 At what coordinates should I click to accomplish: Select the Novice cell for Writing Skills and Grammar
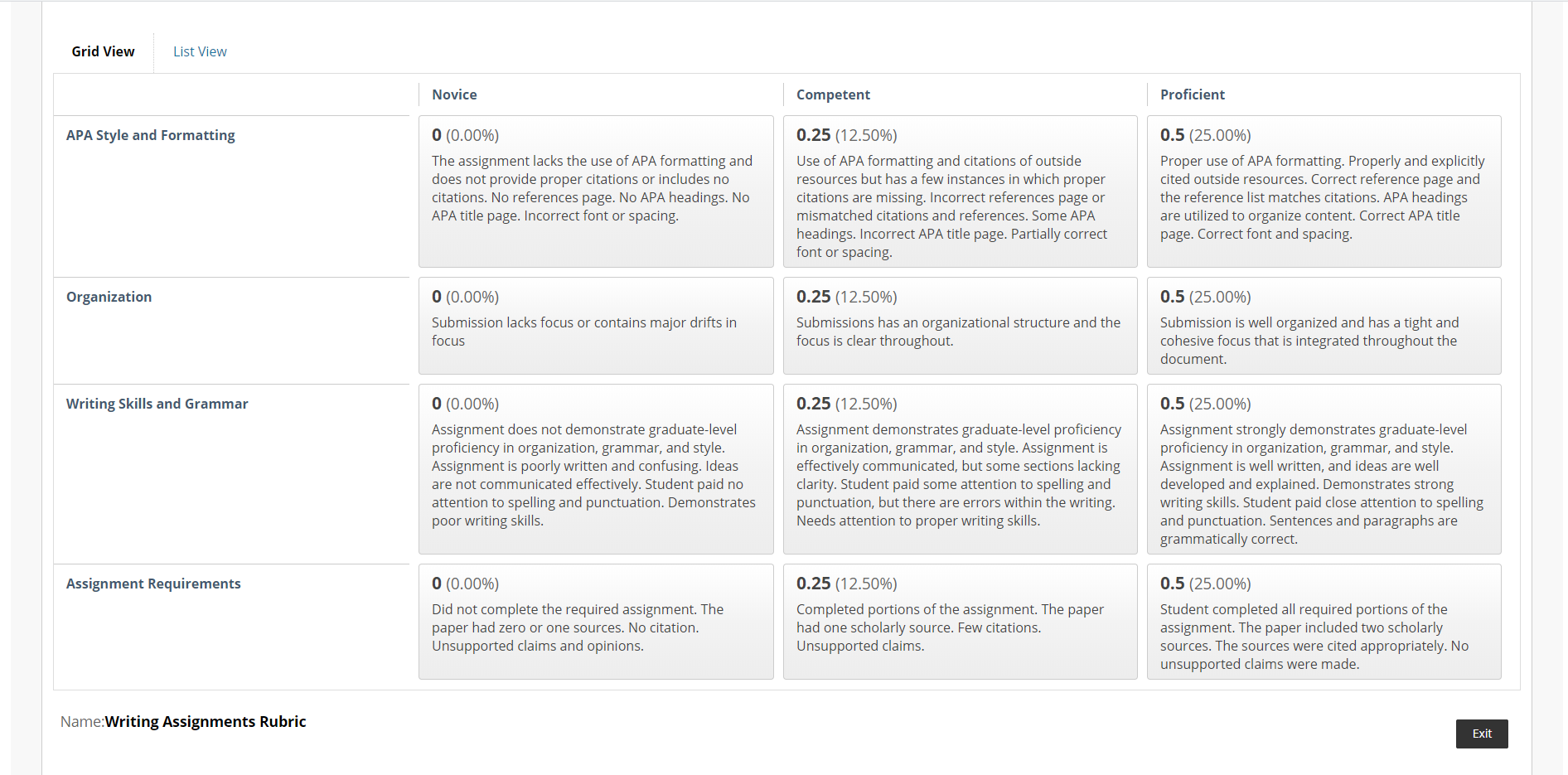[x=596, y=469]
